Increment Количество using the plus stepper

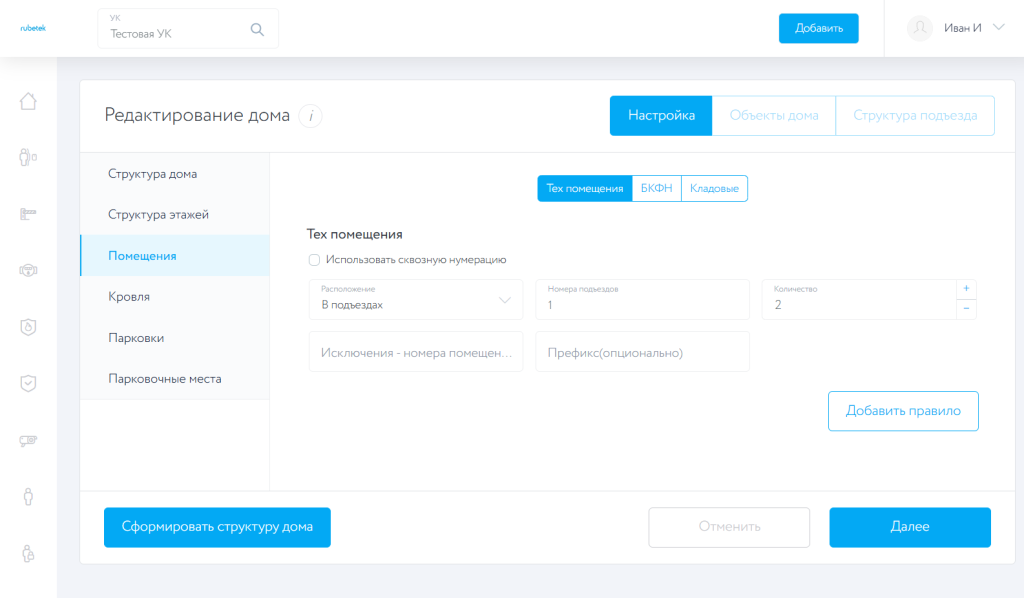coord(964,290)
